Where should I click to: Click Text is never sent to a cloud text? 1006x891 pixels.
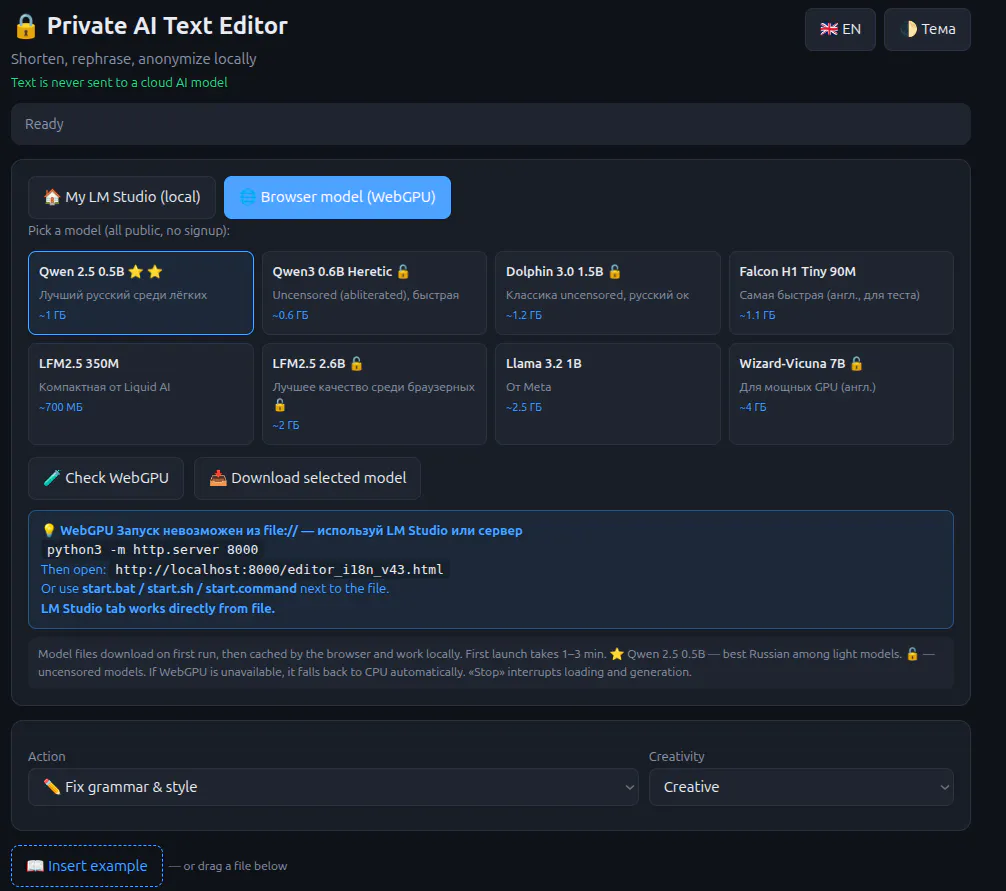tap(119, 82)
